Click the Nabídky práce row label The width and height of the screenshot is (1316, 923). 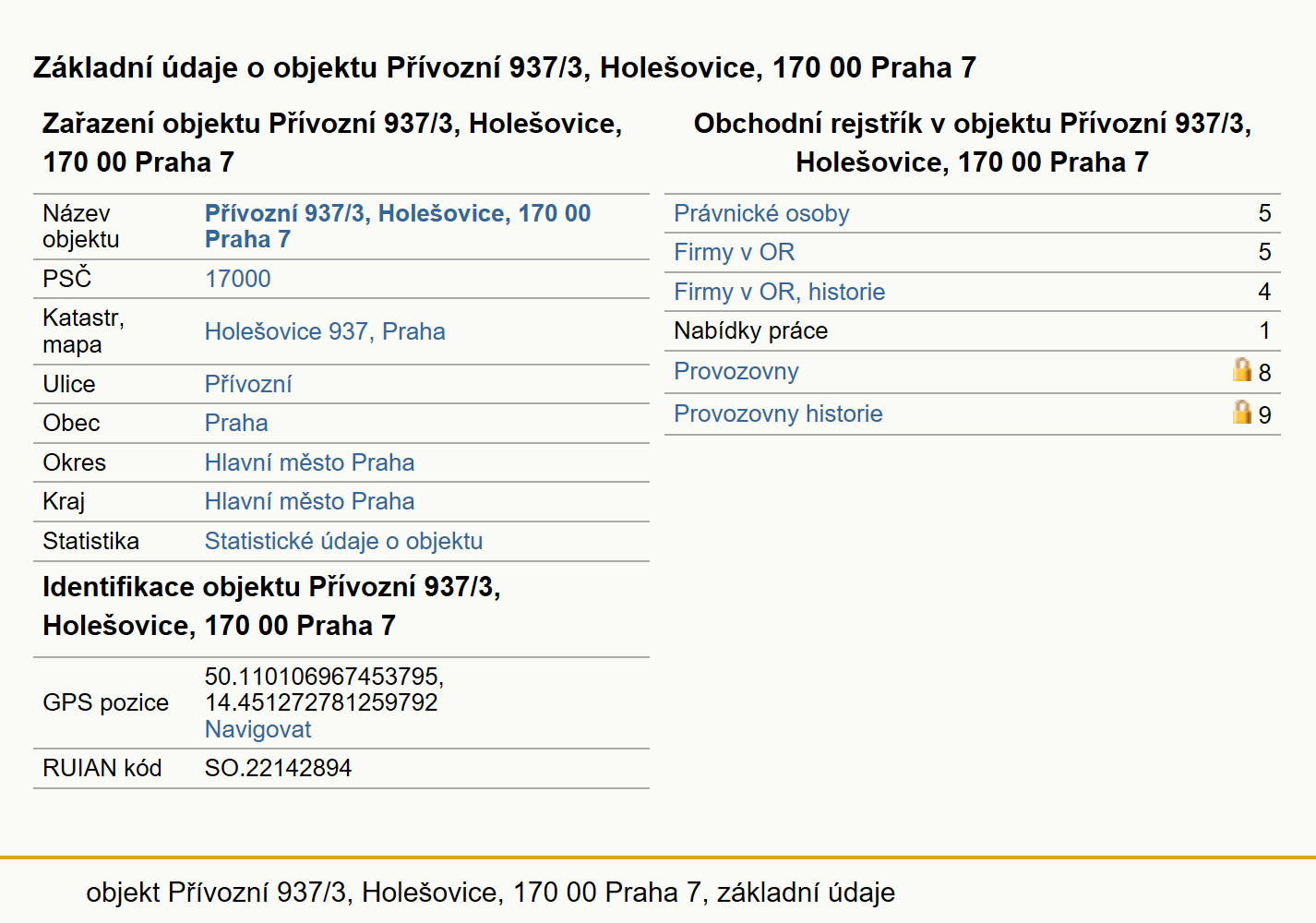tap(751, 330)
